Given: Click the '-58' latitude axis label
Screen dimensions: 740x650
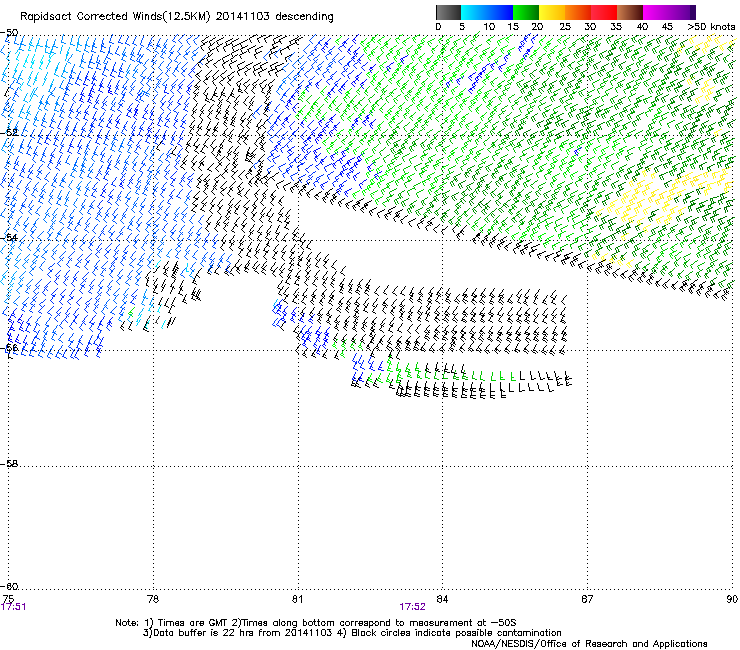Looking at the screenshot, I should click(x=9, y=464).
